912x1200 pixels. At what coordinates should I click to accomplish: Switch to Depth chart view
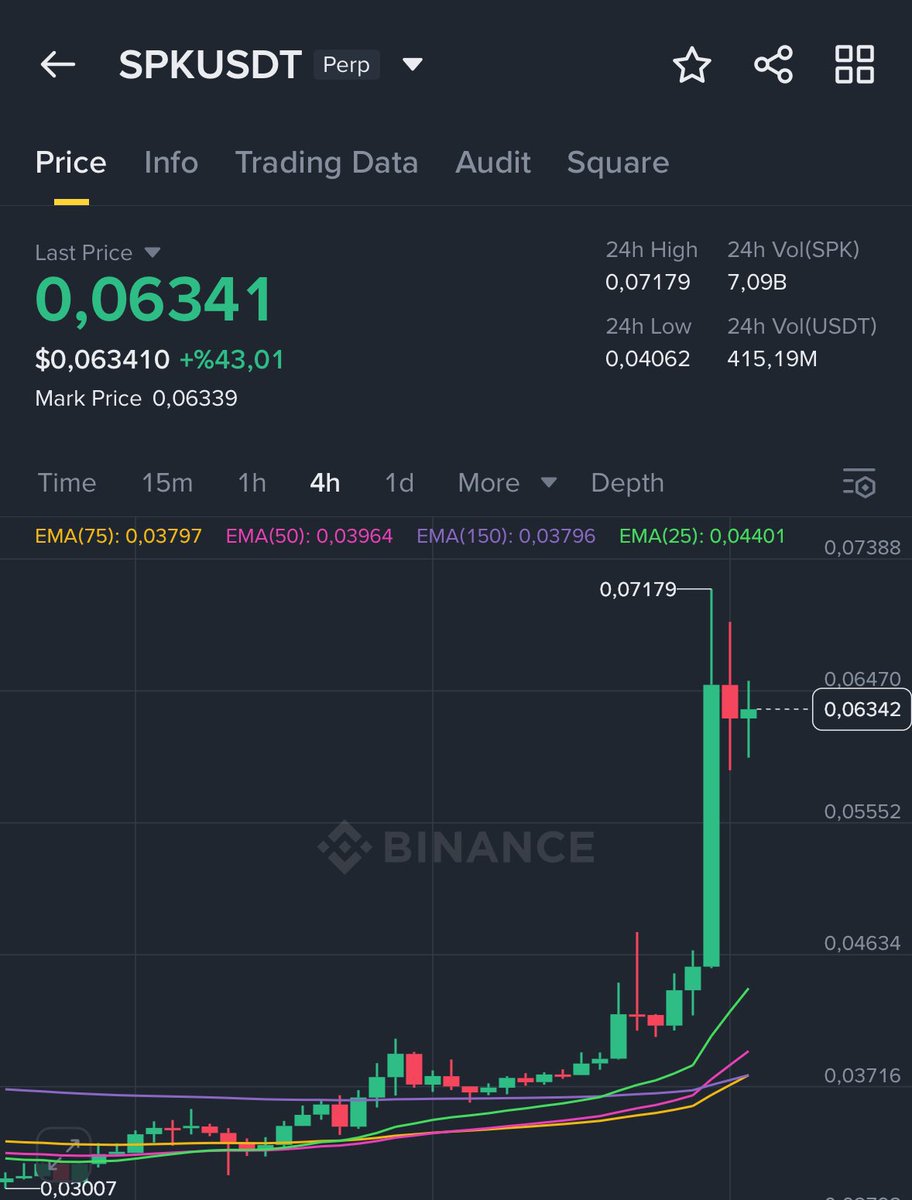(627, 483)
